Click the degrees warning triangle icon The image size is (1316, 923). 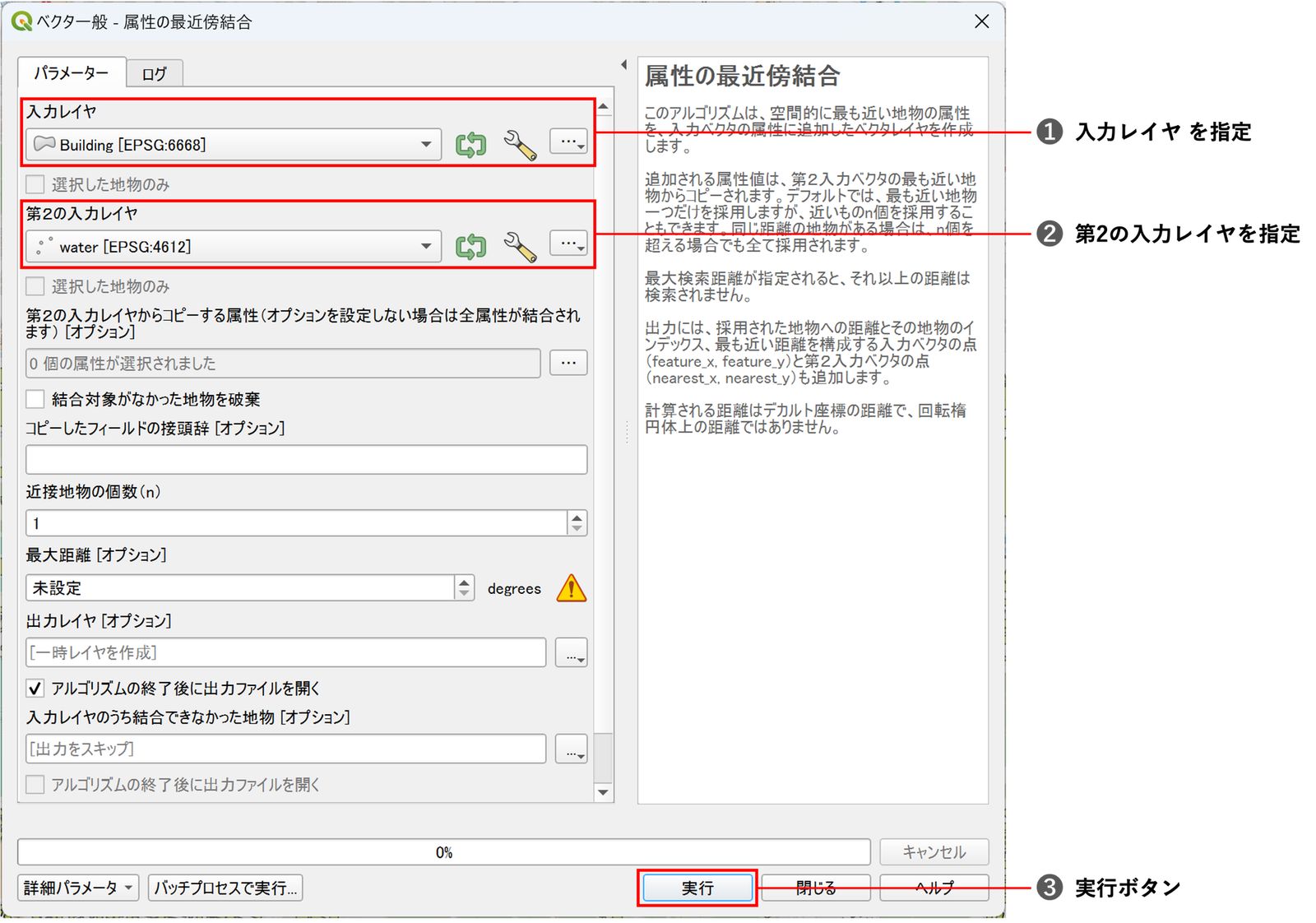pyautogui.click(x=572, y=588)
